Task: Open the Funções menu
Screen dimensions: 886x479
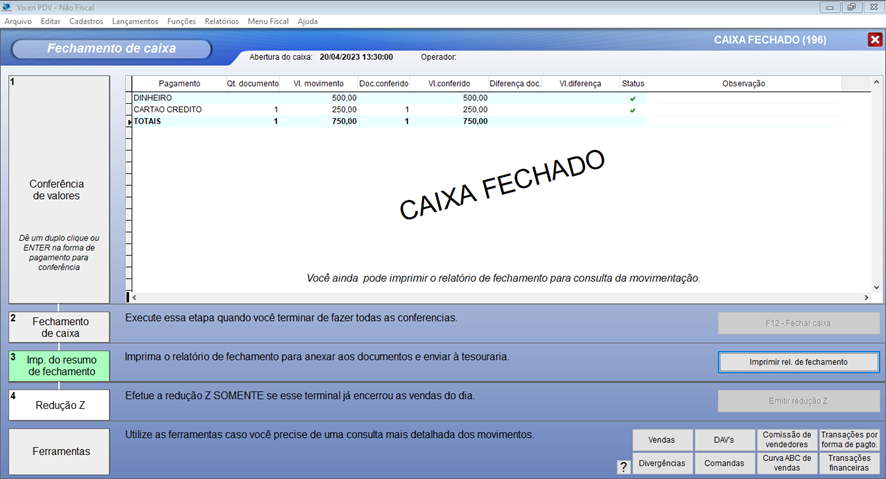Action: pos(181,21)
